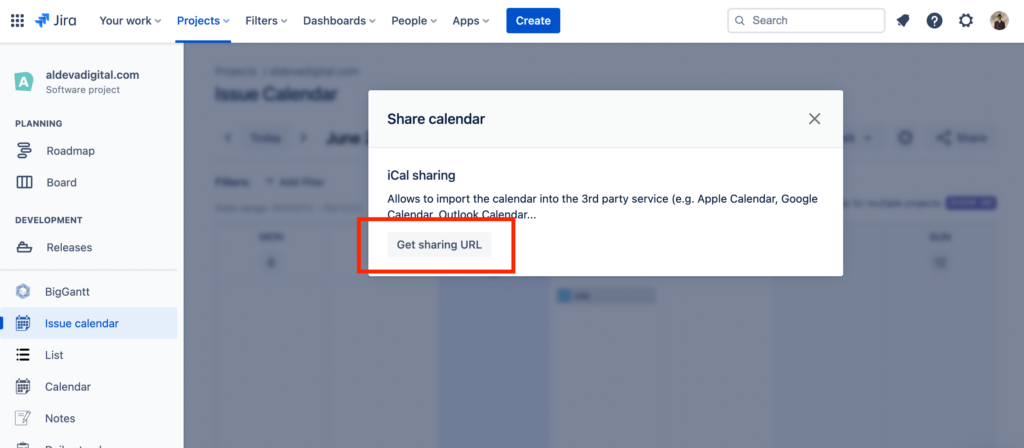This screenshot has height=448, width=1024.
Task: Click the Get sharing URL button
Action: coord(439,245)
